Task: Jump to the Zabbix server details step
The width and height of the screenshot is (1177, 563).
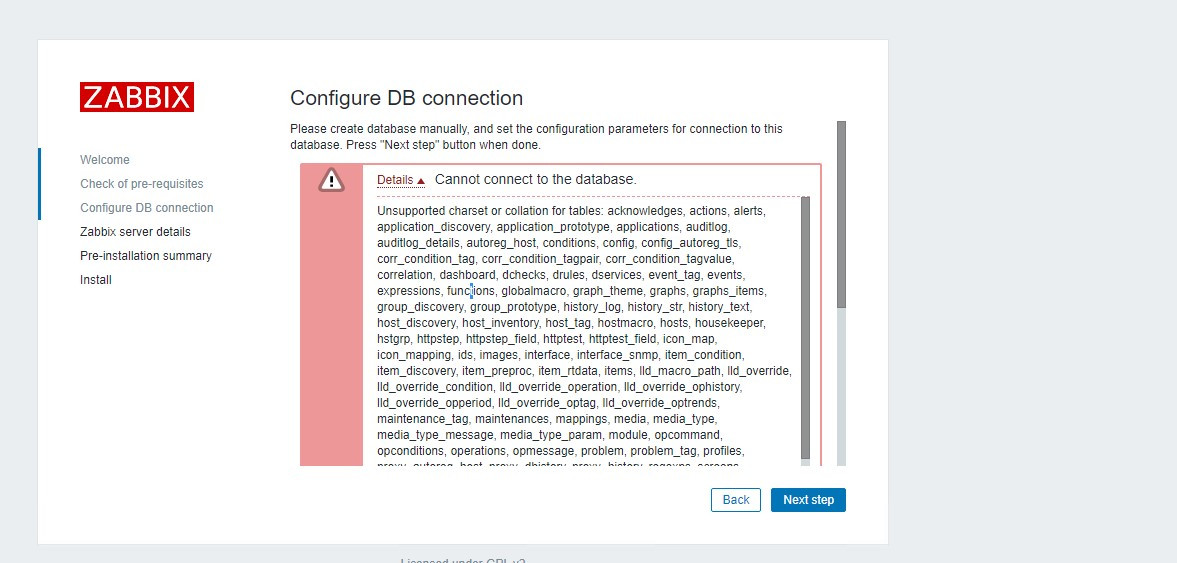Action: (135, 232)
